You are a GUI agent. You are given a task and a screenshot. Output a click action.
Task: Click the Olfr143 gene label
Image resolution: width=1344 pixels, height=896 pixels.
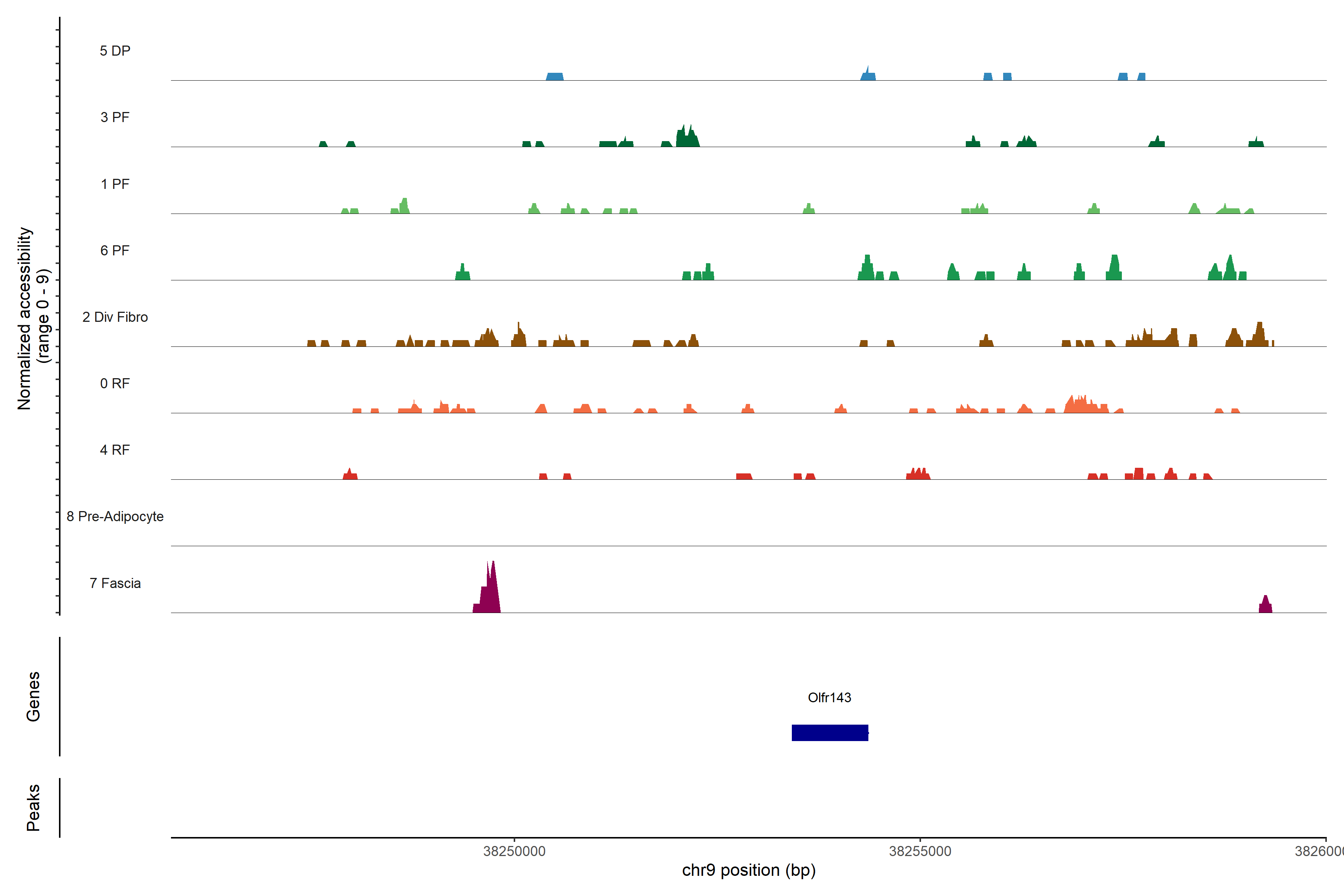coord(829,697)
